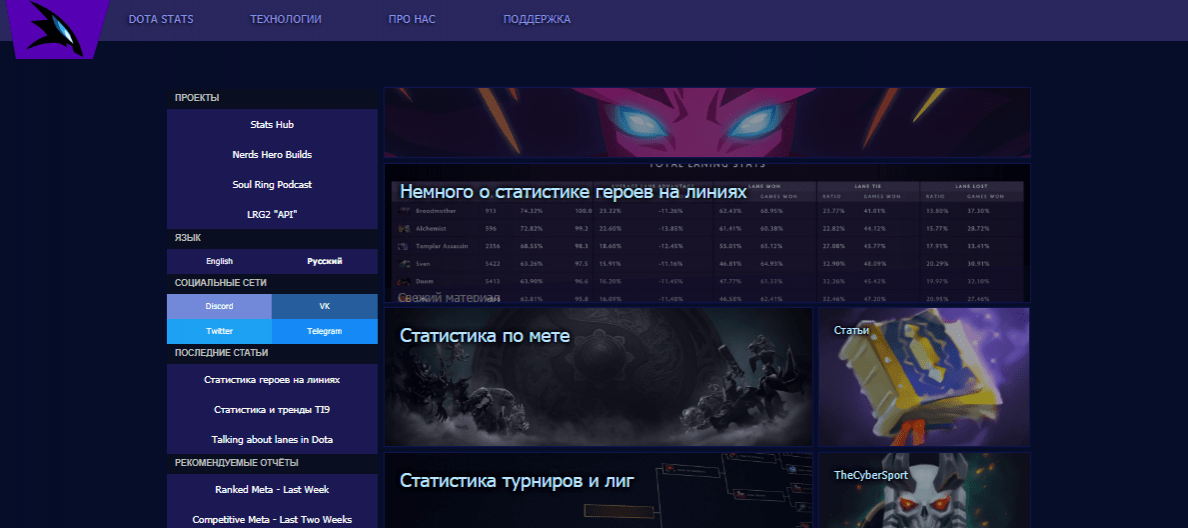Open the LRG2 "API" link

click(272, 214)
